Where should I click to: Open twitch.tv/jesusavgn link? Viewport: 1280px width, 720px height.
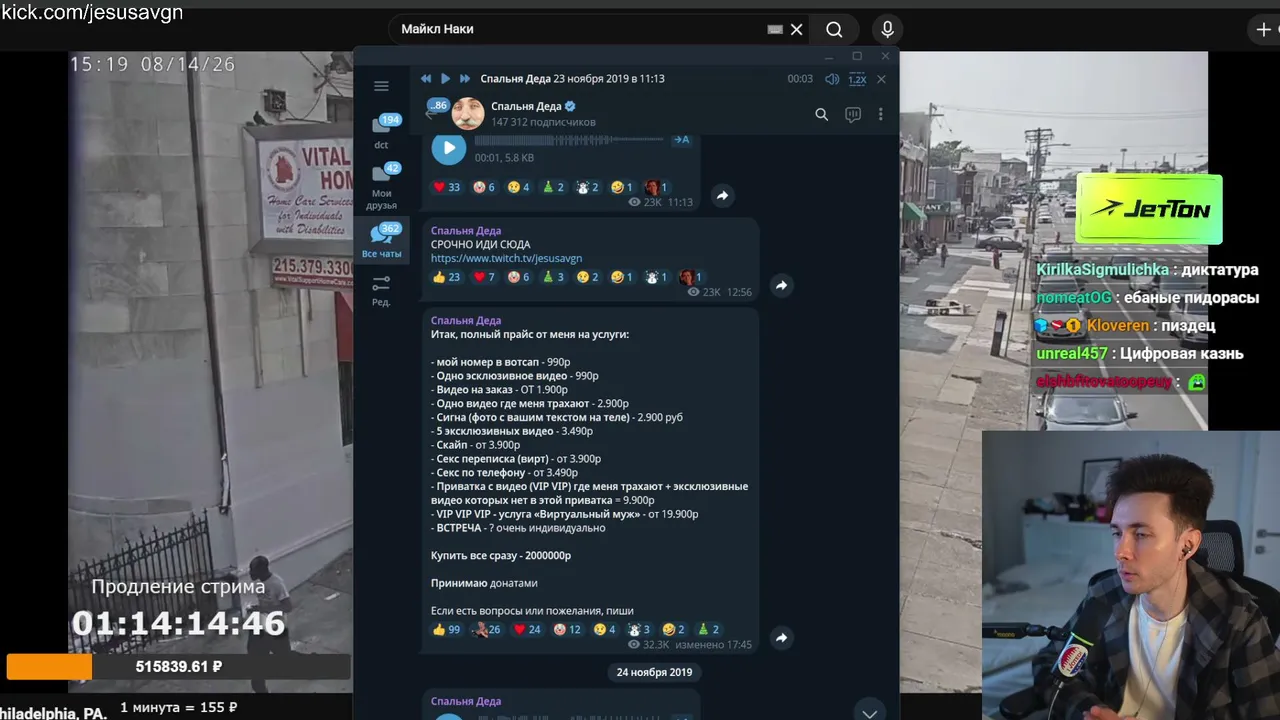[506, 258]
